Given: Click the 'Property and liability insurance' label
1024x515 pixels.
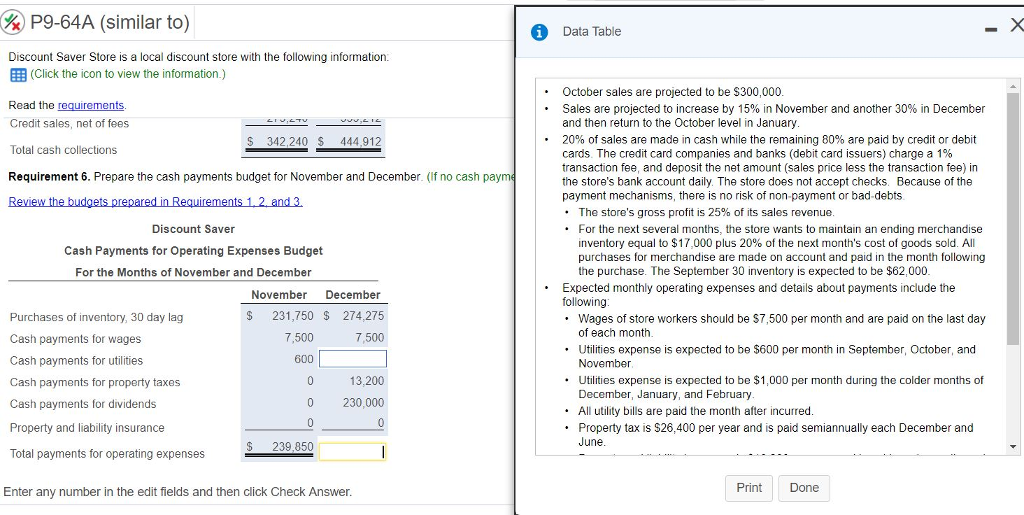Looking at the screenshot, I should (x=87, y=428).
